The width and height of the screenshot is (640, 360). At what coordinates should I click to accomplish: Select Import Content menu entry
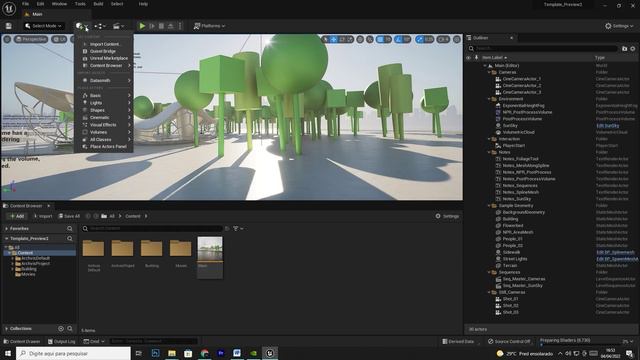[x=104, y=44]
